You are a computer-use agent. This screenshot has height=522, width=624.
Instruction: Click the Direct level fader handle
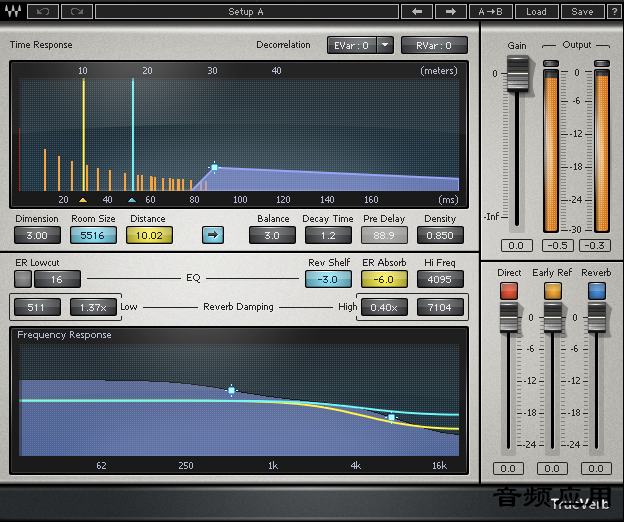pyautogui.click(x=509, y=317)
